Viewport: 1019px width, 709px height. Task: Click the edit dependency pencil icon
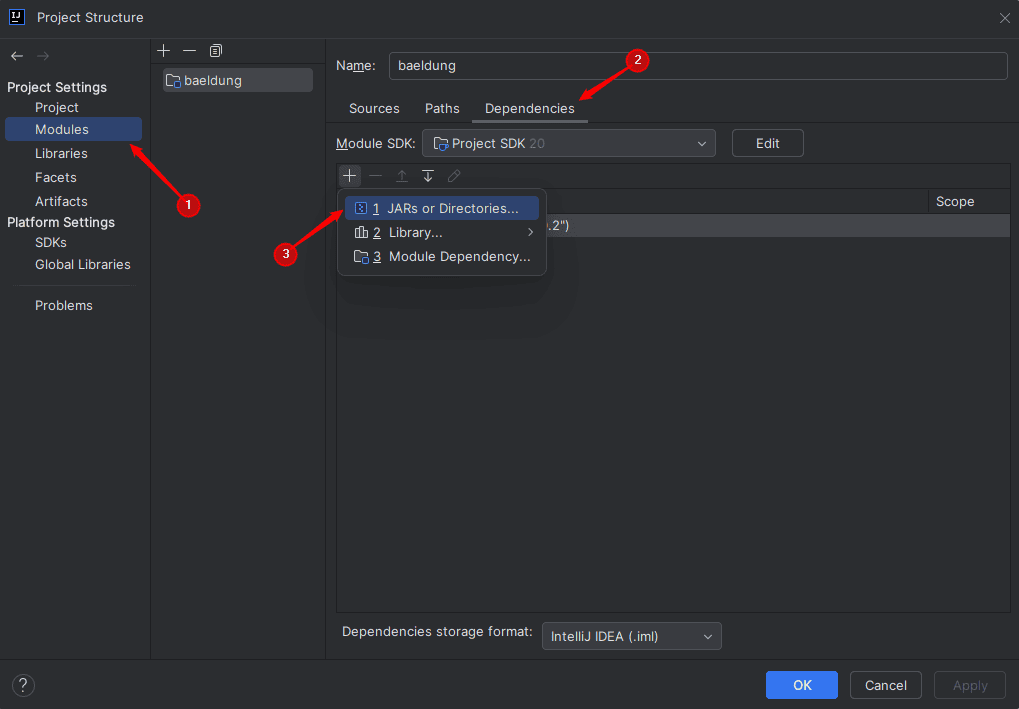pyautogui.click(x=454, y=175)
